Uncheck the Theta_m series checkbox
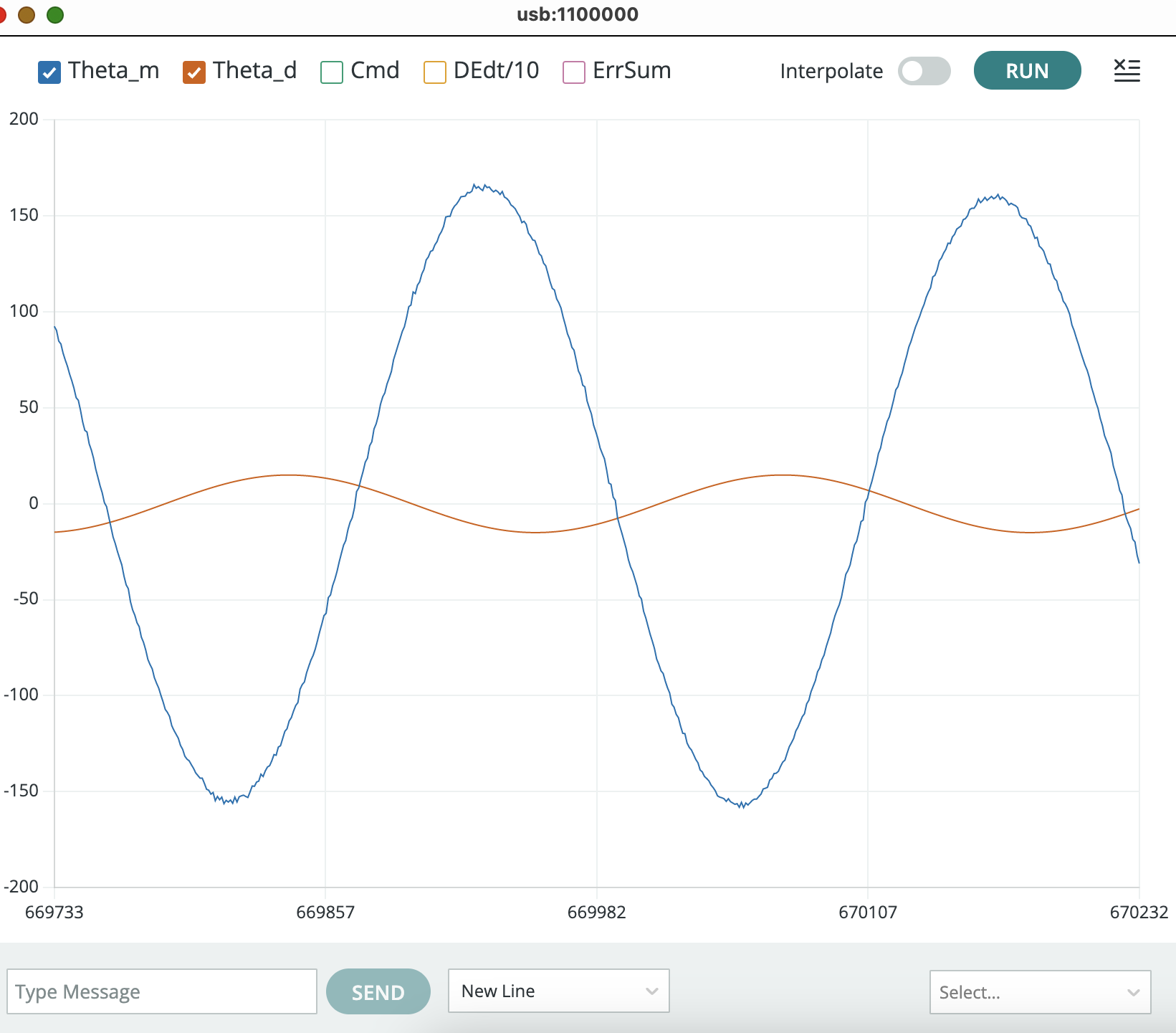This screenshot has height=1033, width=1176. click(49, 72)
